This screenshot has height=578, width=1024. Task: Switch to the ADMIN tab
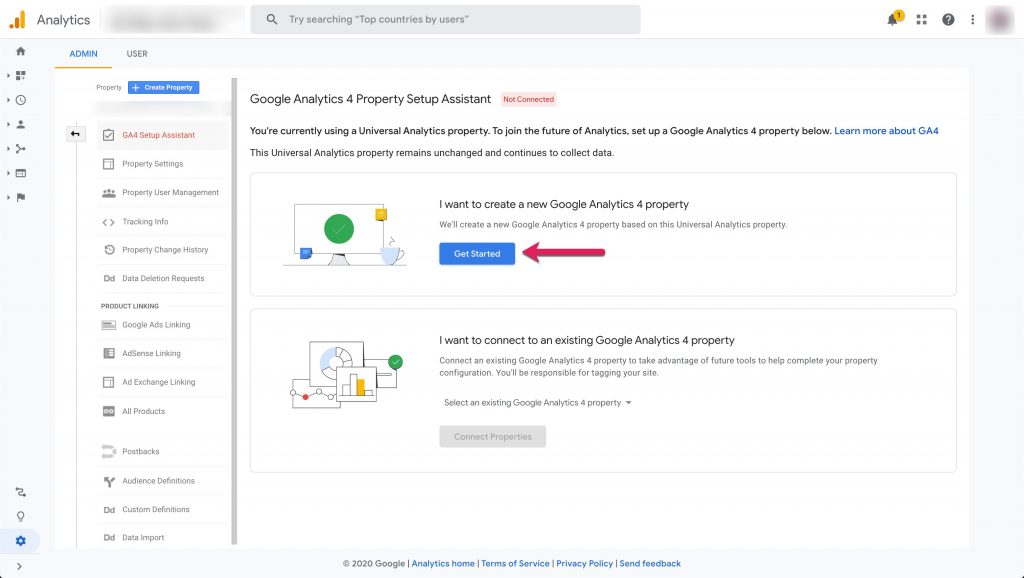pyautogui.click(x=84, y=54)
